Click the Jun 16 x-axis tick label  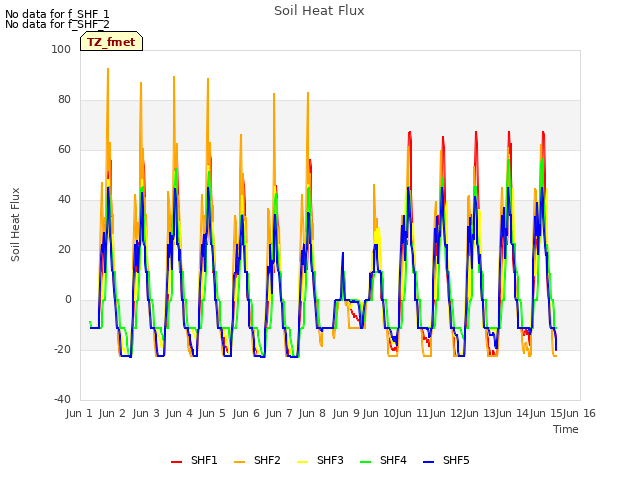(579, 413)
